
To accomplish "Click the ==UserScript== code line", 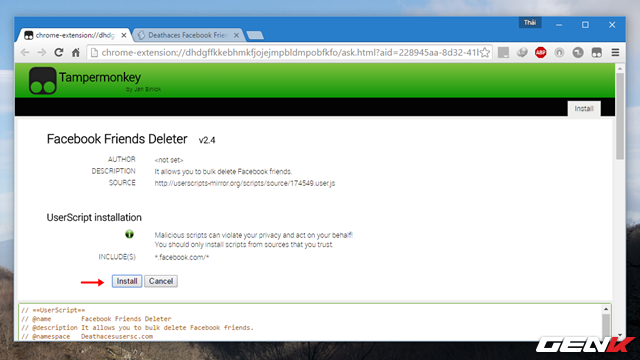I will pyautogui.click(x=53, y=310).
